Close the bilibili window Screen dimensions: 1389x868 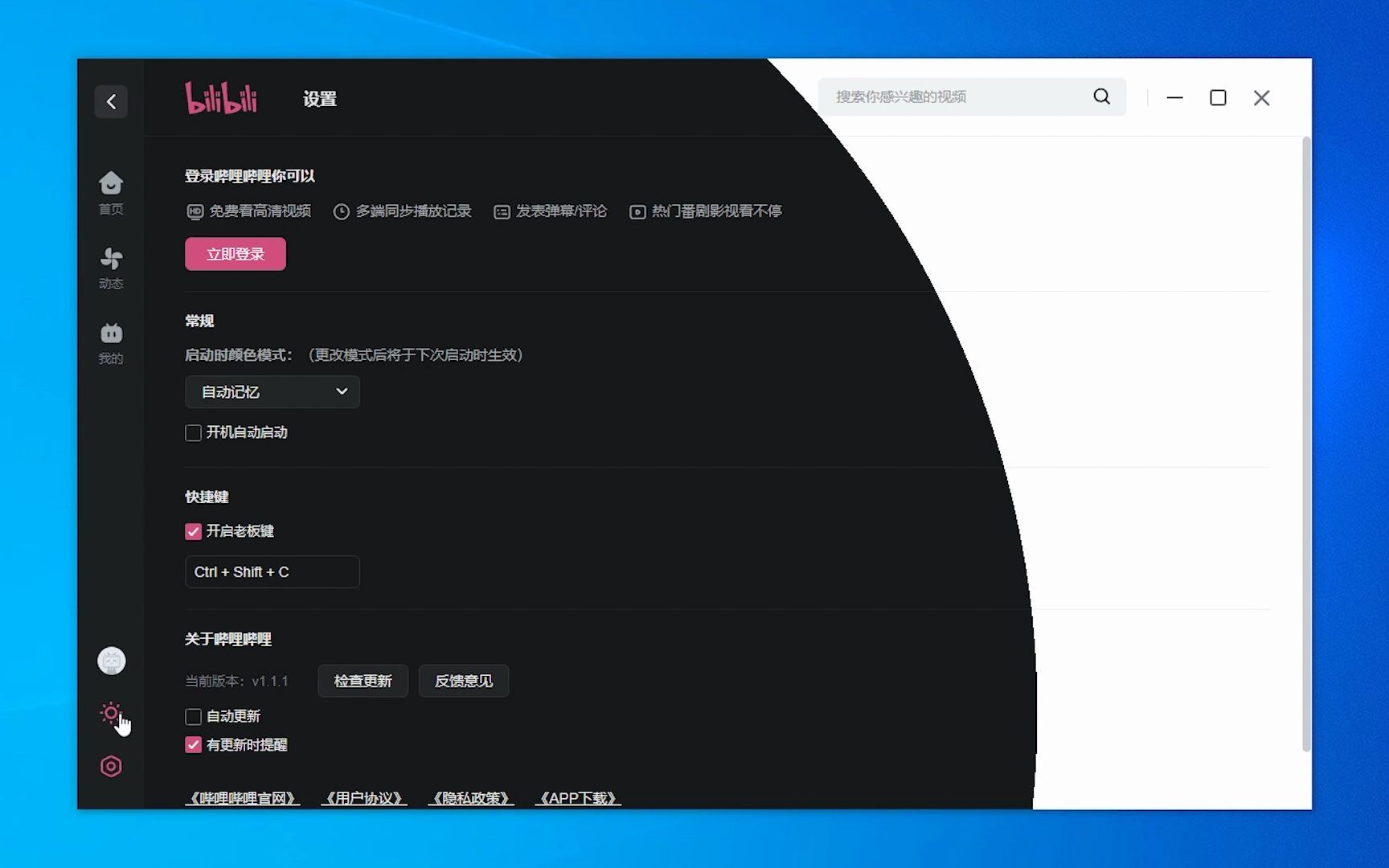tap(1261, 97)
